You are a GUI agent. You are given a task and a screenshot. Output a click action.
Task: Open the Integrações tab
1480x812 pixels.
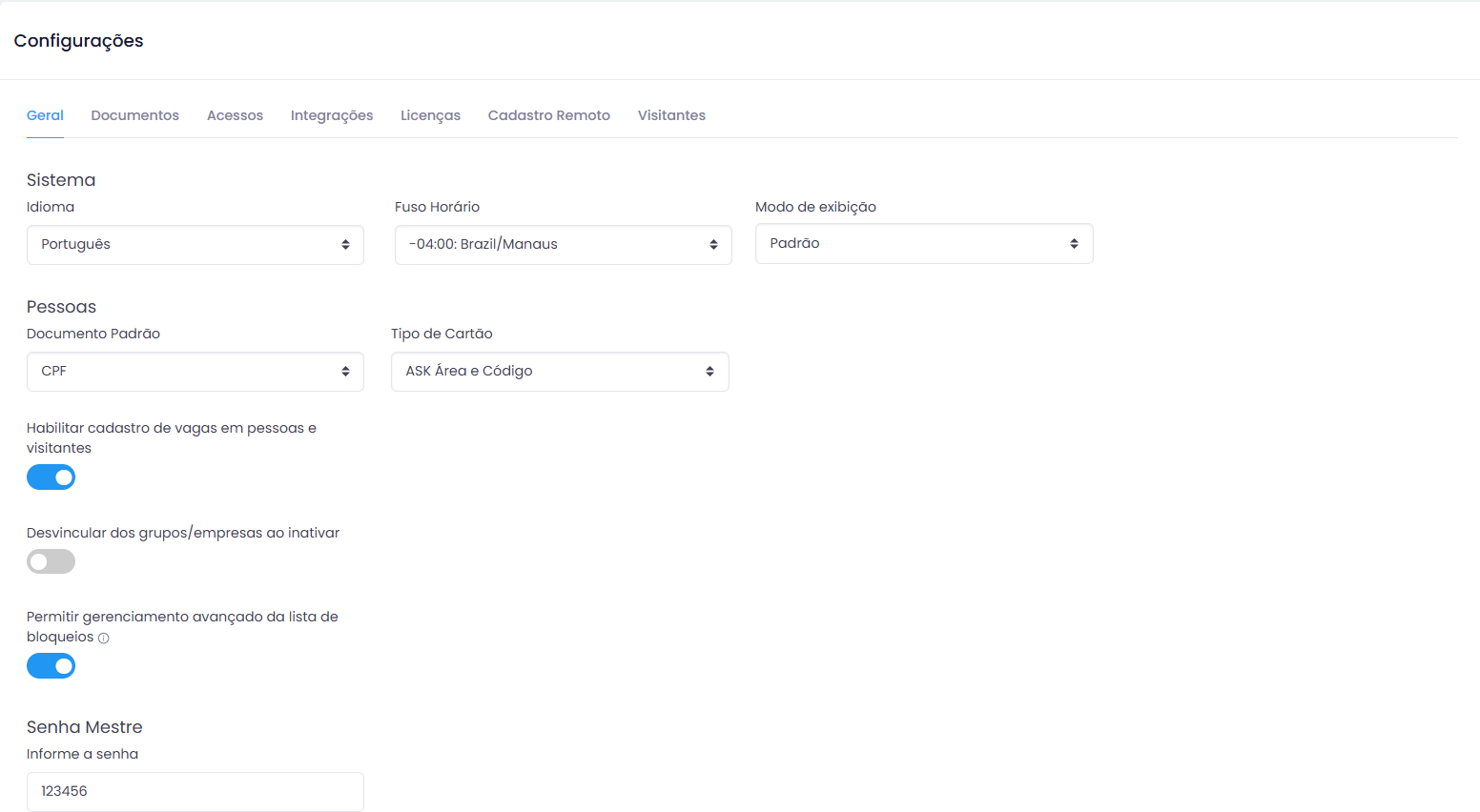tap(332, 115)
